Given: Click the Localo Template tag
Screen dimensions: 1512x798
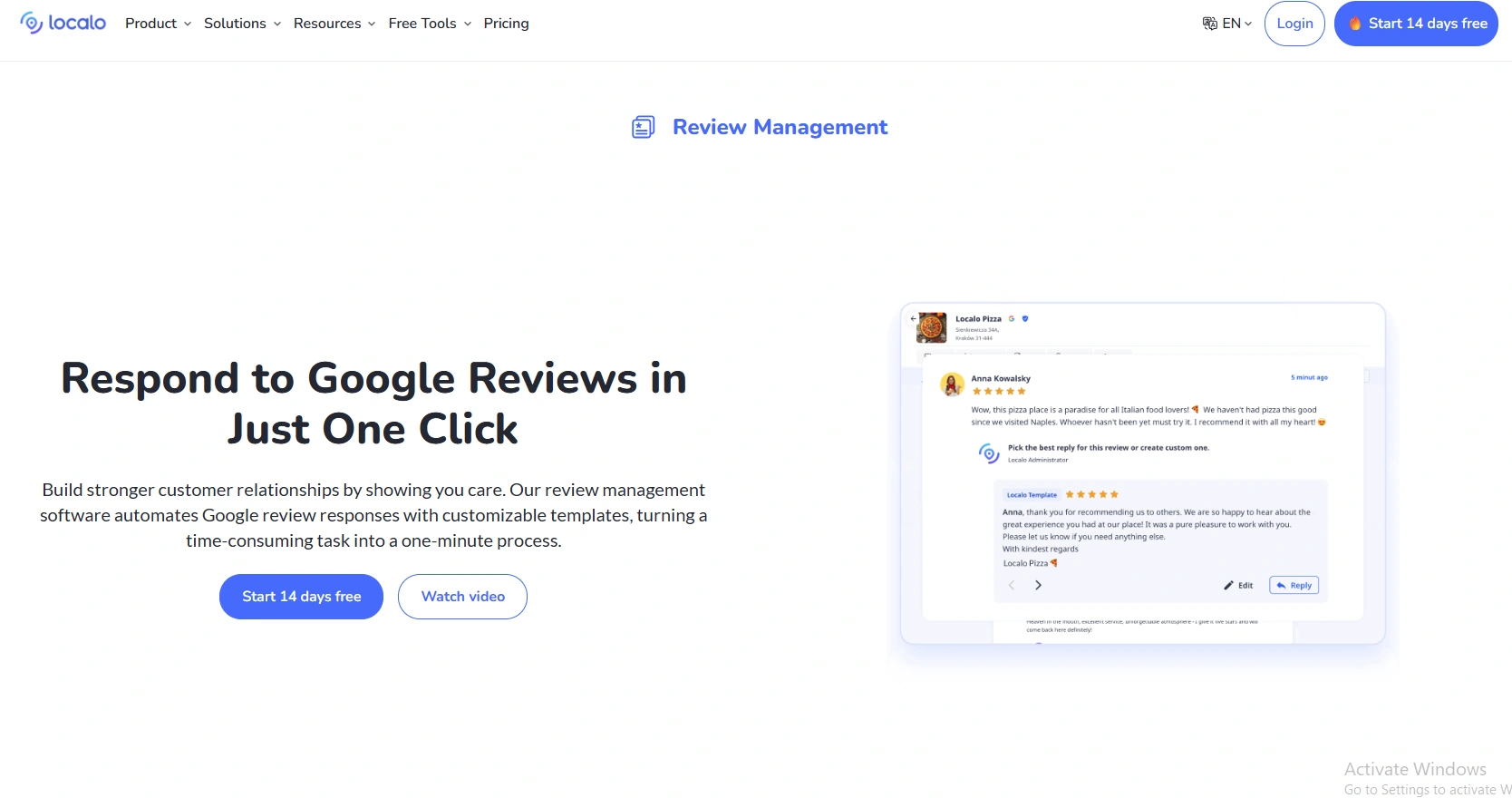Looking at the screenshot, I should [1032, 495].
